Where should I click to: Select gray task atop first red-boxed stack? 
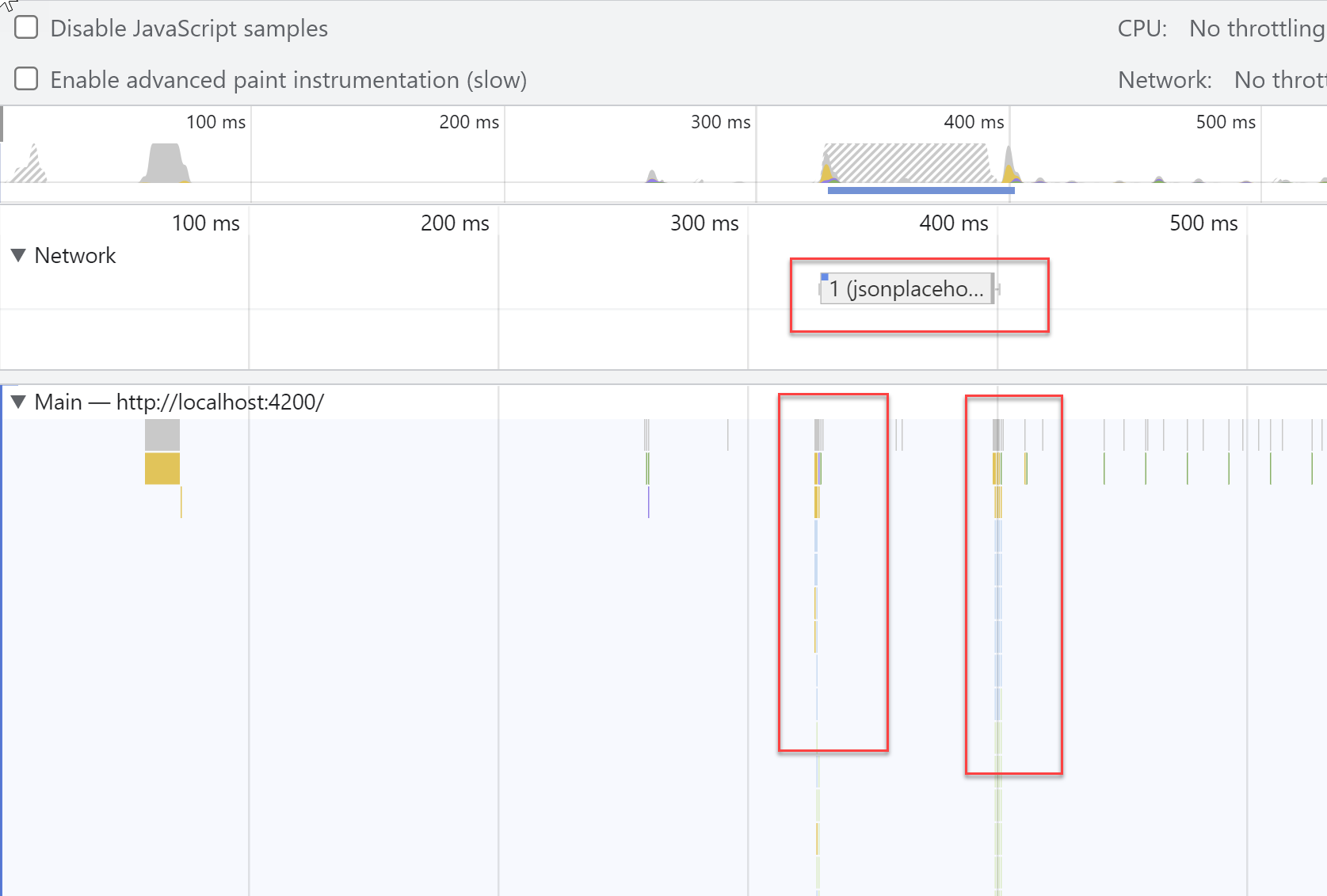coord(818,435)
